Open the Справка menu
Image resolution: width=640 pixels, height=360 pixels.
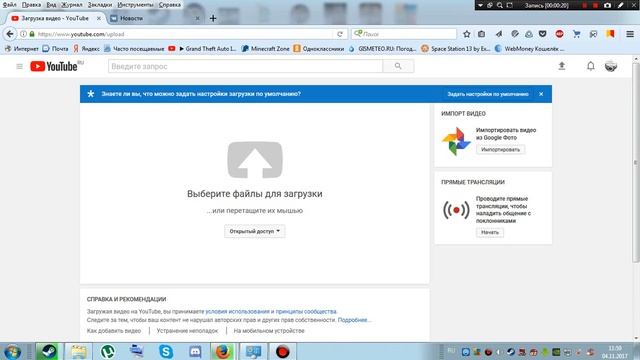click(170, 5)
